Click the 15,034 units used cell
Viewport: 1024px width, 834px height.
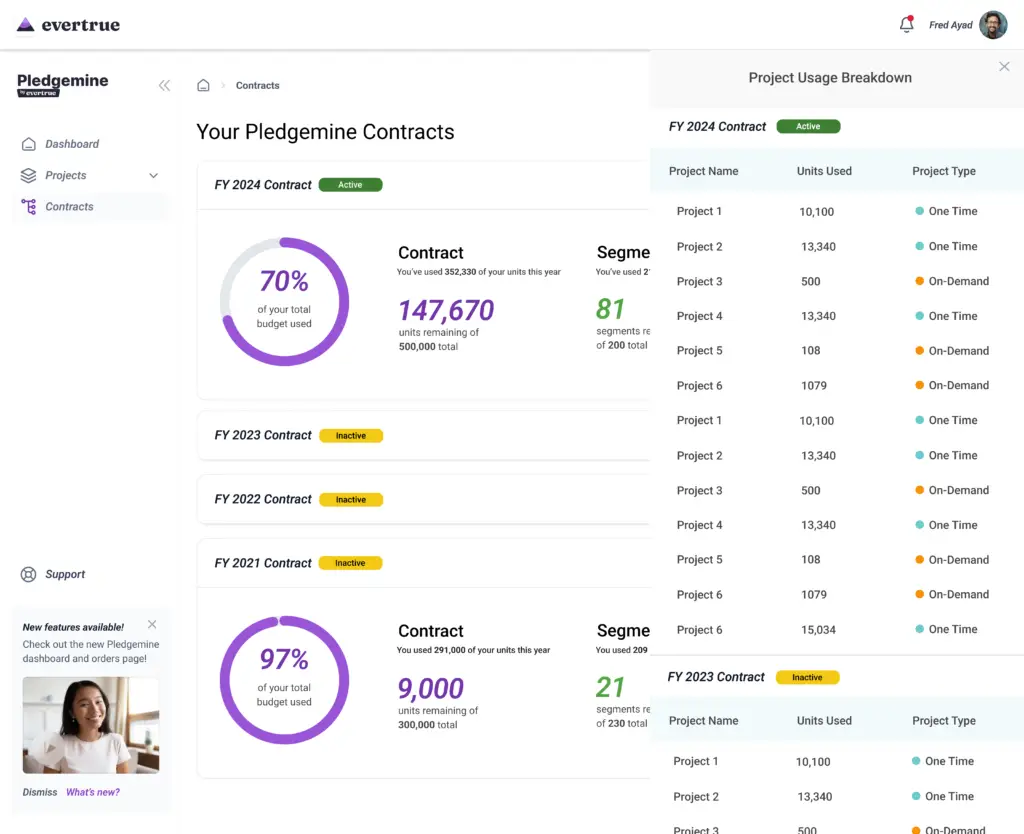818,630
